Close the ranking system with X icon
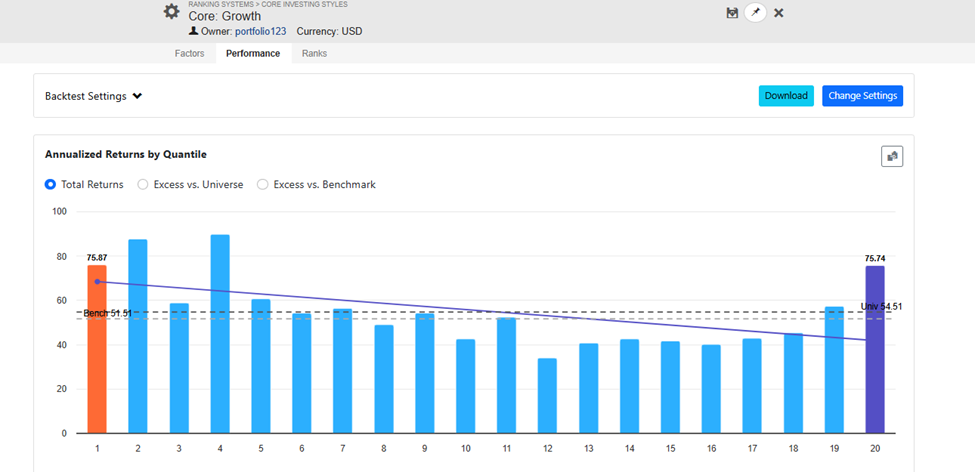Viewport: 975px width, 472px height. tap(779, 12)
